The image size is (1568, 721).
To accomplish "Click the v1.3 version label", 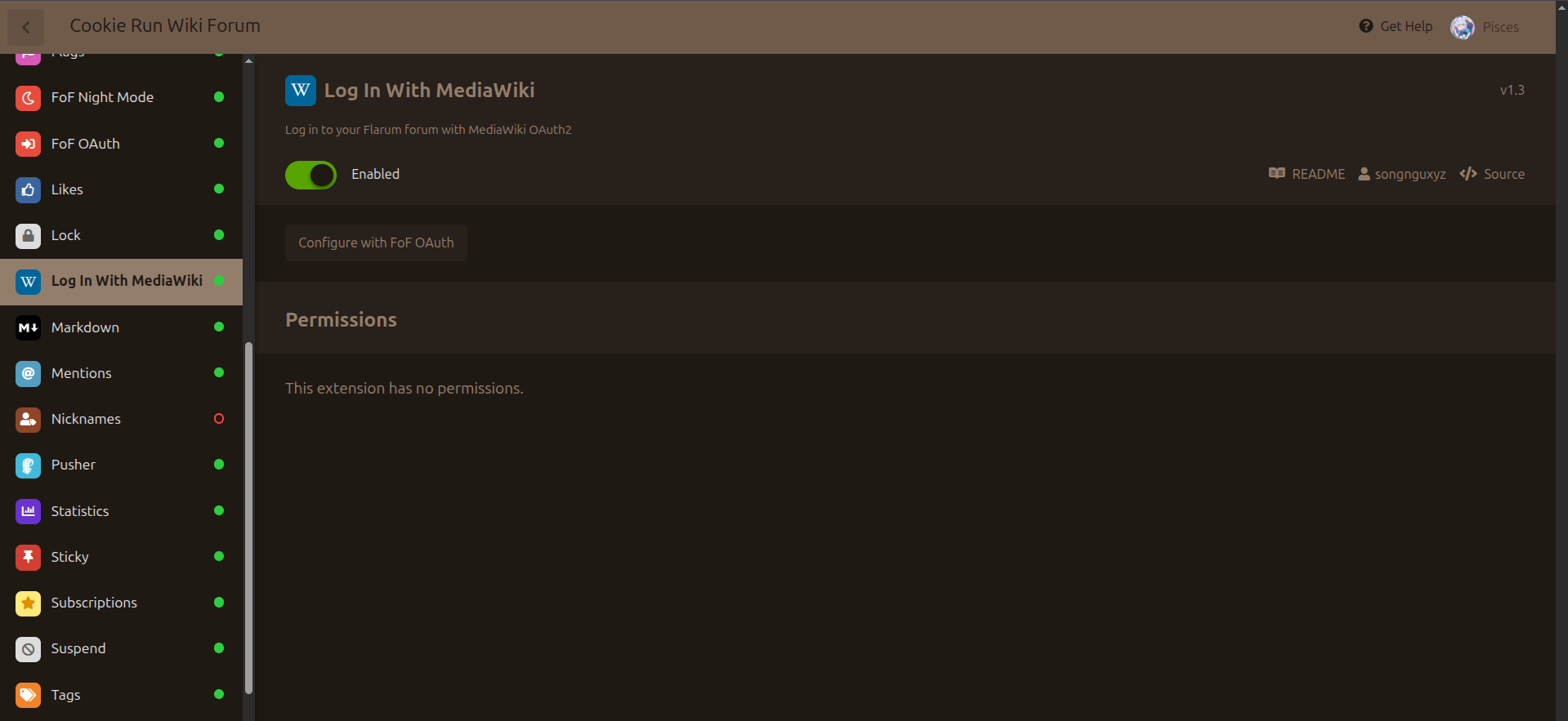I will (x=1512, y=90).
